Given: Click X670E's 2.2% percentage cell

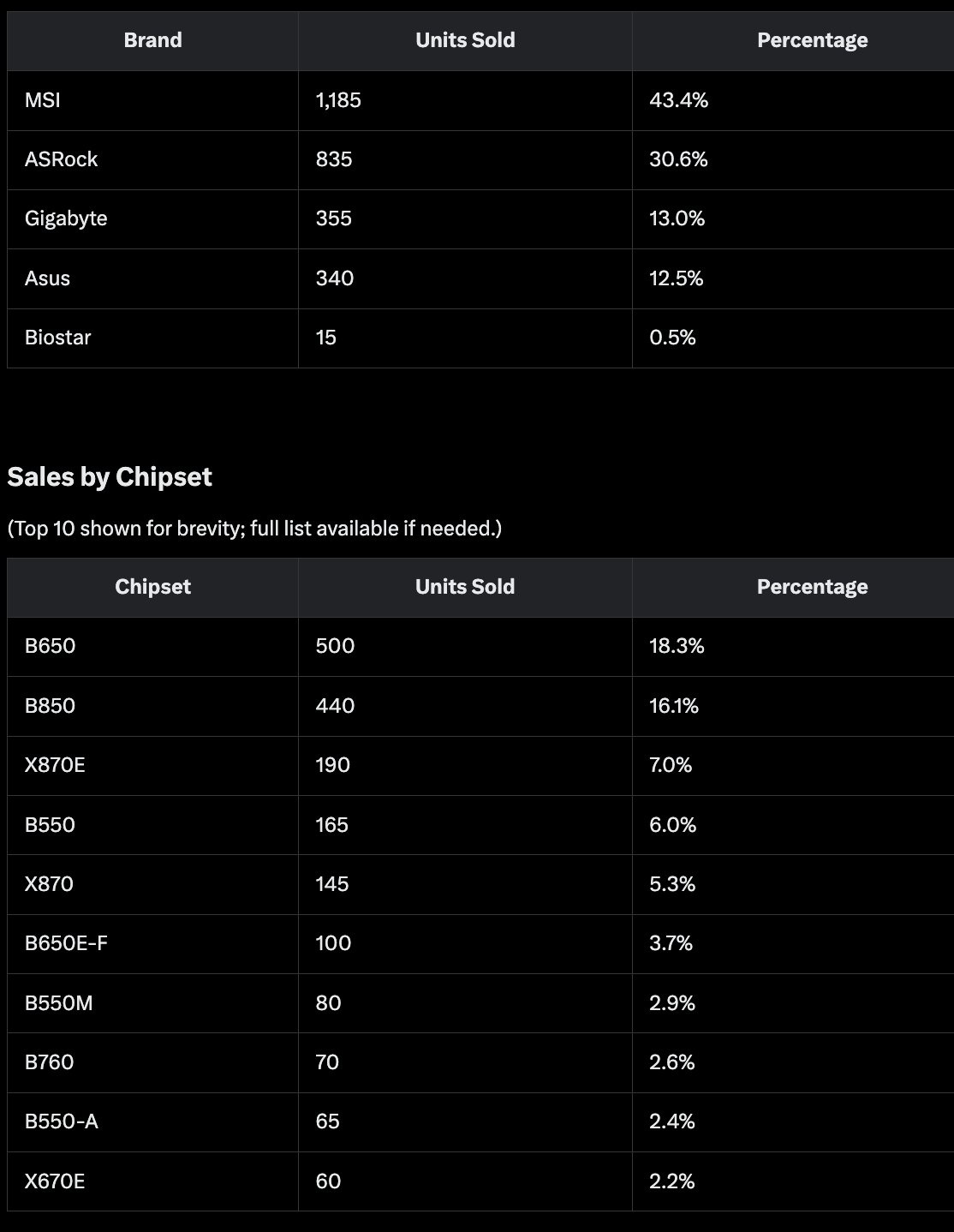Looking at the screenshot, I should pos(672,1181).
